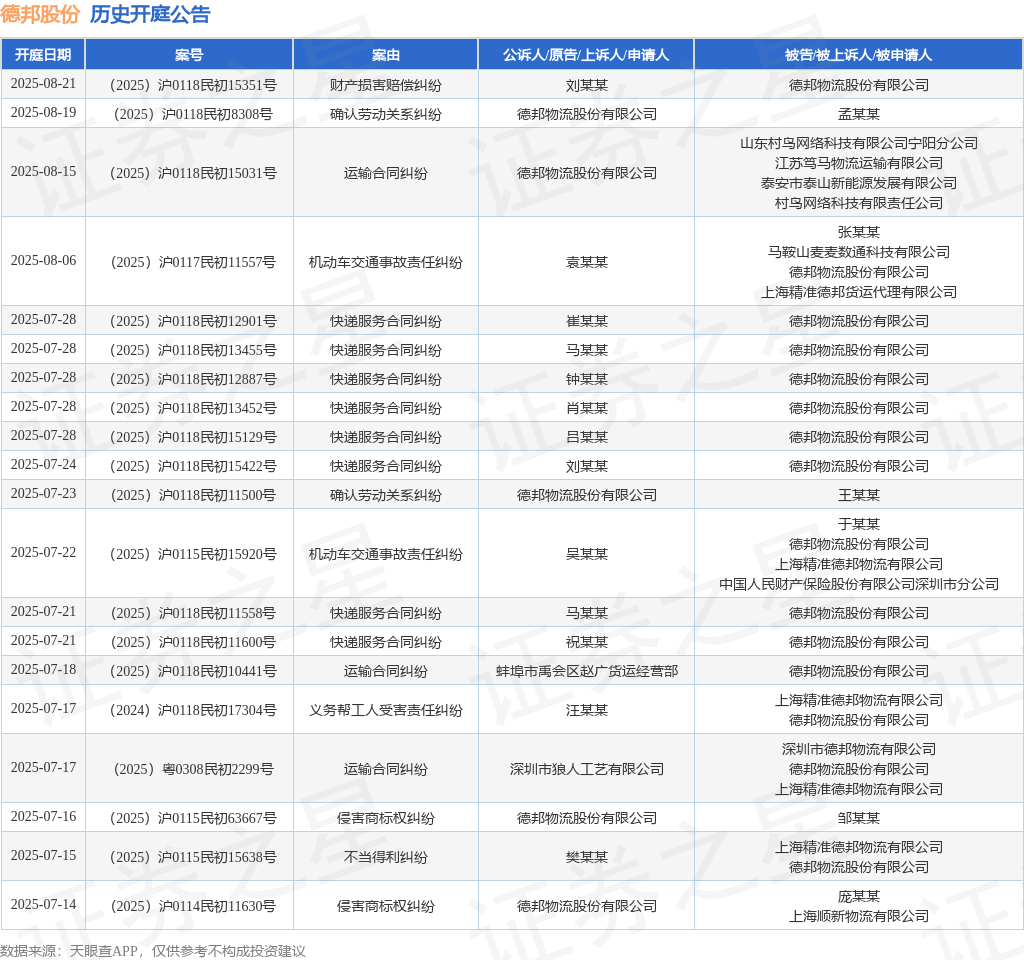The width and height of the screenshot is (1024, 960).
Task: Click date cell 2025-08-21
Action: tap(43, 84)
